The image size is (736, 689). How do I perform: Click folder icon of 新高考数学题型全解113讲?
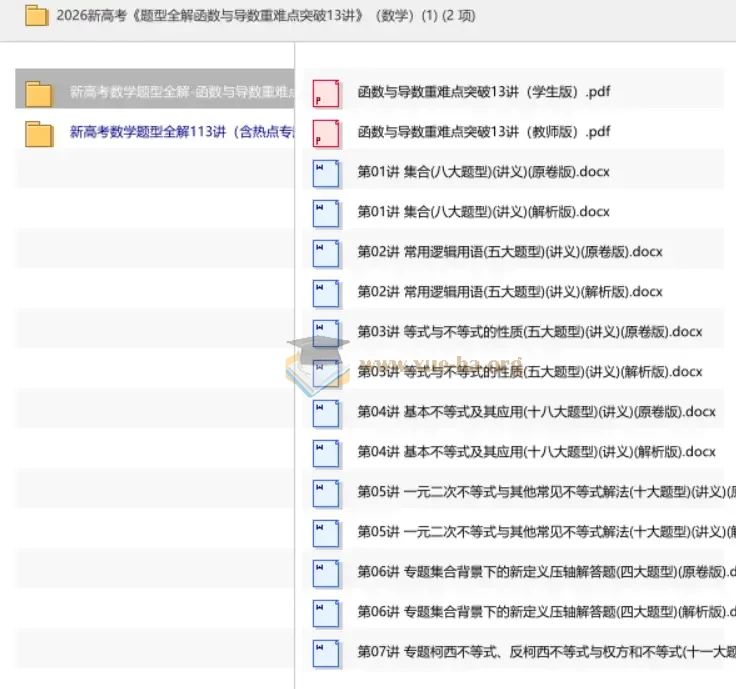[39, 134]
